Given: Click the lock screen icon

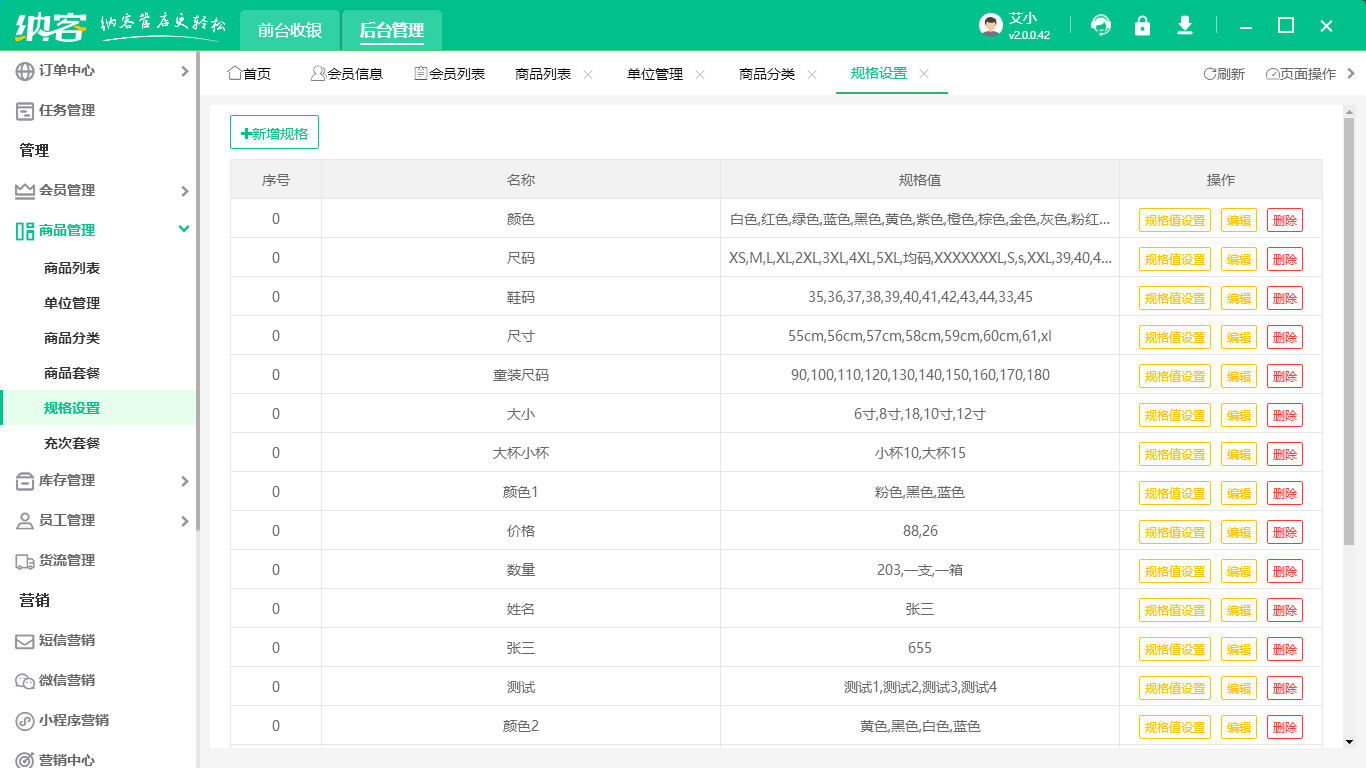Looking at the screenshot, I should tap(1142, 26).
